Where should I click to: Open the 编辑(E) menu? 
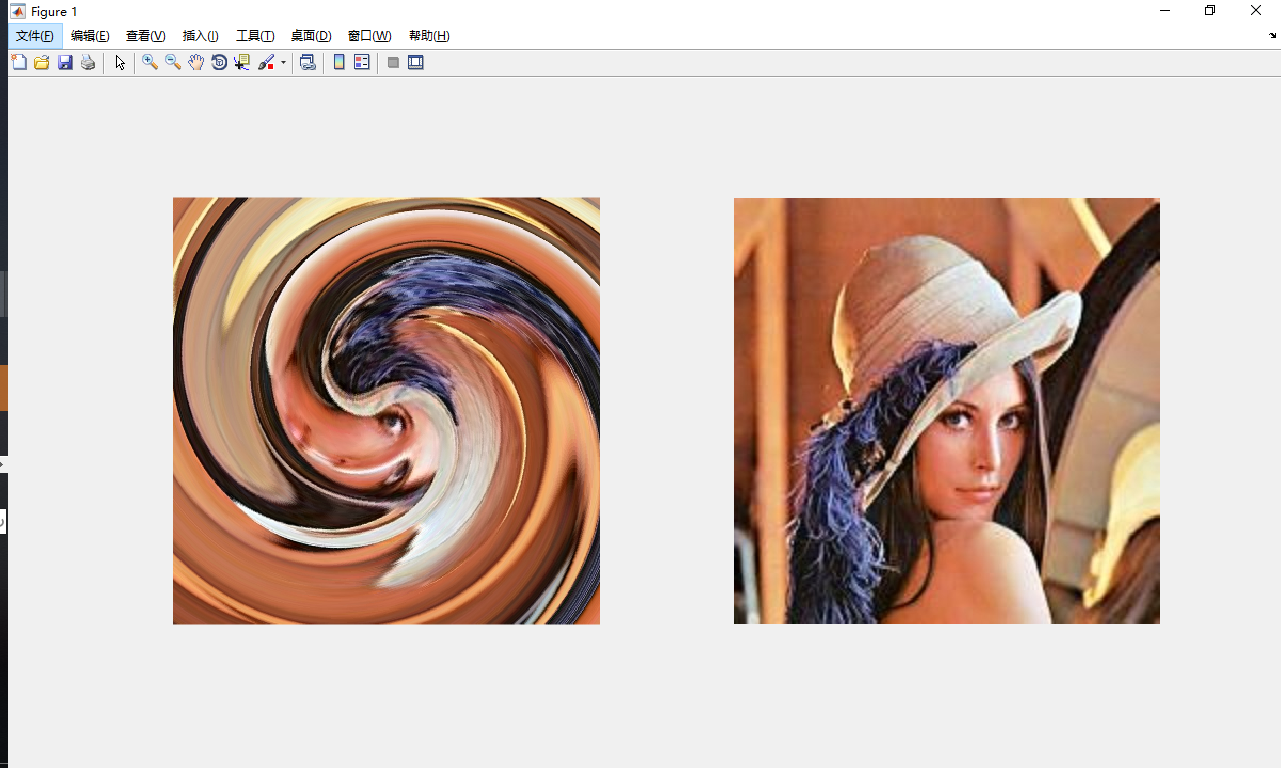(90, 36)
